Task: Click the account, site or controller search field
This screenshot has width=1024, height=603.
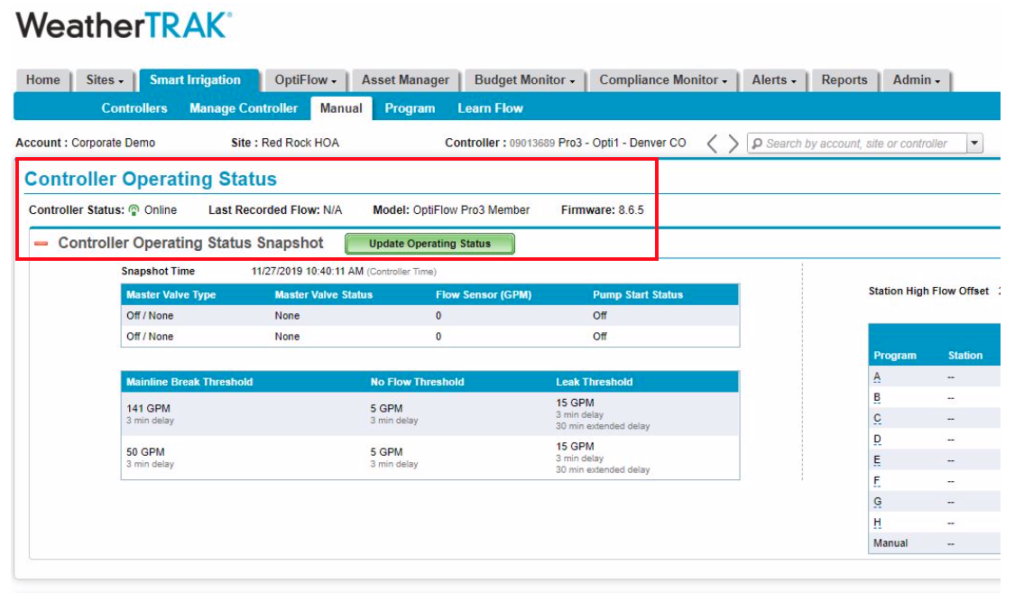Action: click(857, 143)
